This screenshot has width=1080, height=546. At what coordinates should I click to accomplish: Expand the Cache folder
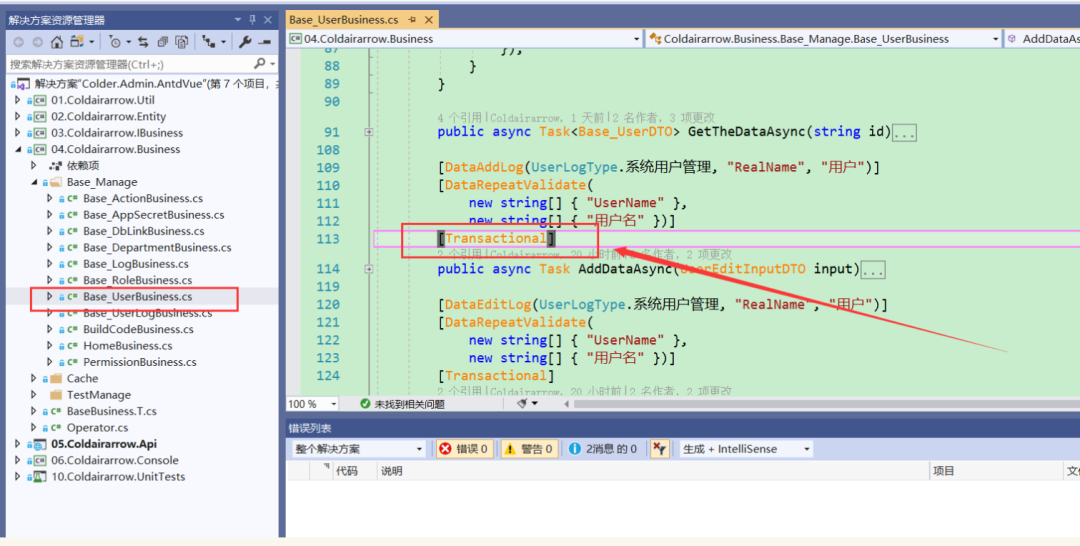point(34,378)
